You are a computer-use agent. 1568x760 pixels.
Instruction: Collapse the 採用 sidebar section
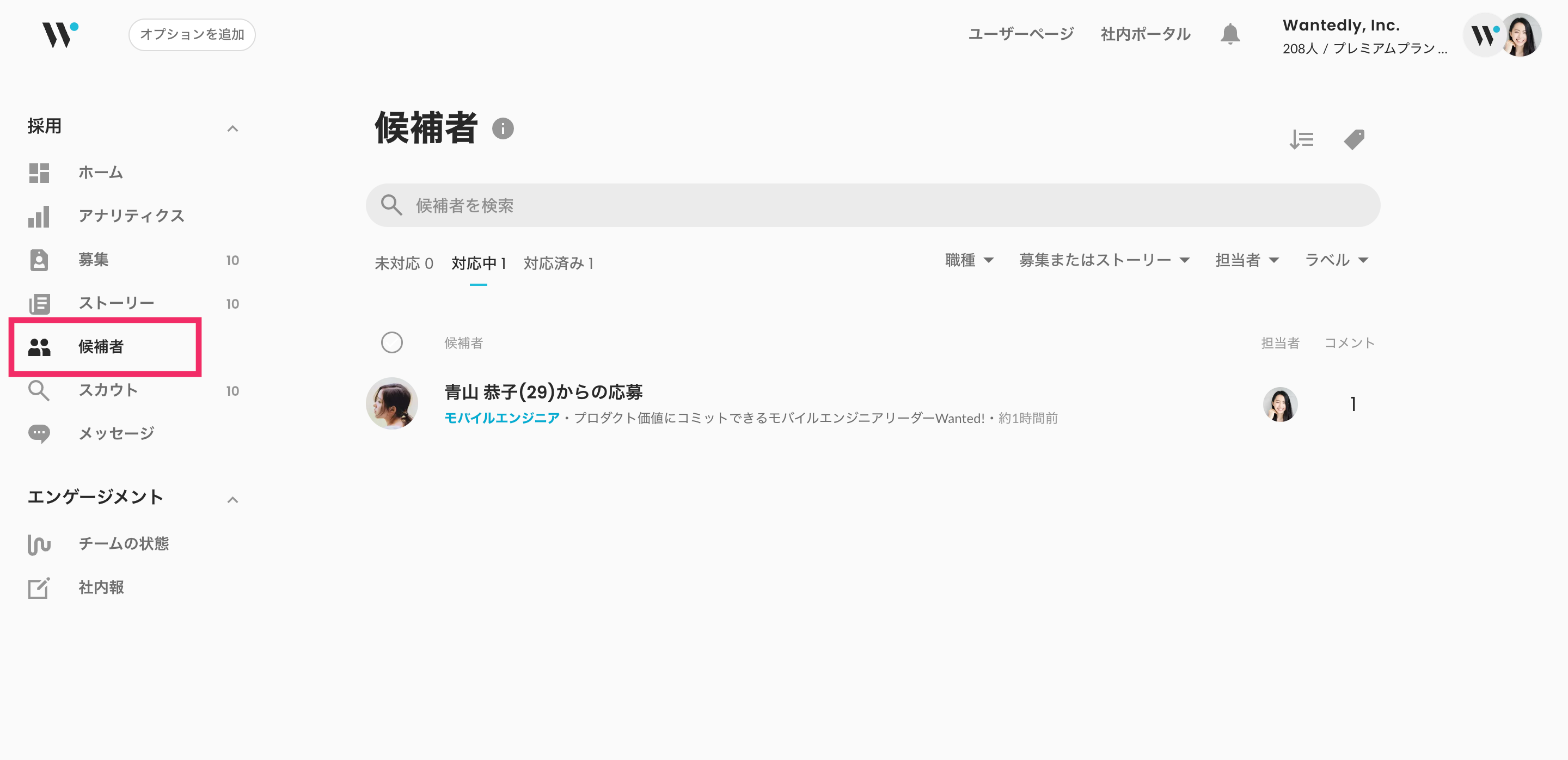(x=232, y=128)
